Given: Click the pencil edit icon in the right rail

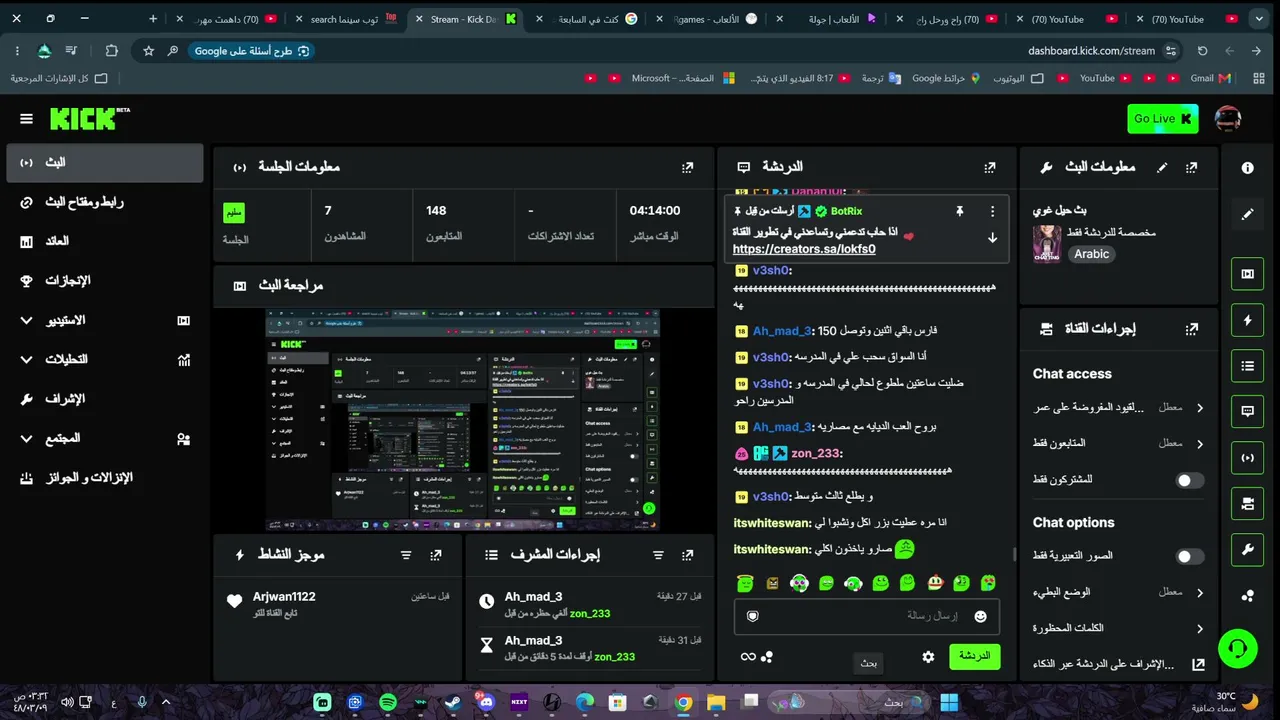Looking at the screenshot, I should click(1247, 214).
